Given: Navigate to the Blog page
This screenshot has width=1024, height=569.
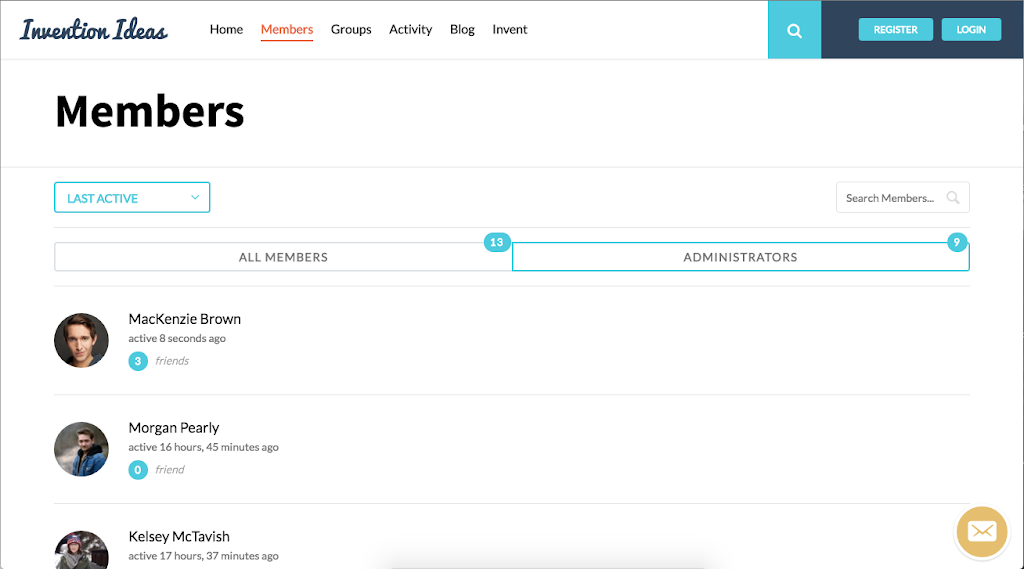Looking at the screenshot, I should [x=462, y=29].
